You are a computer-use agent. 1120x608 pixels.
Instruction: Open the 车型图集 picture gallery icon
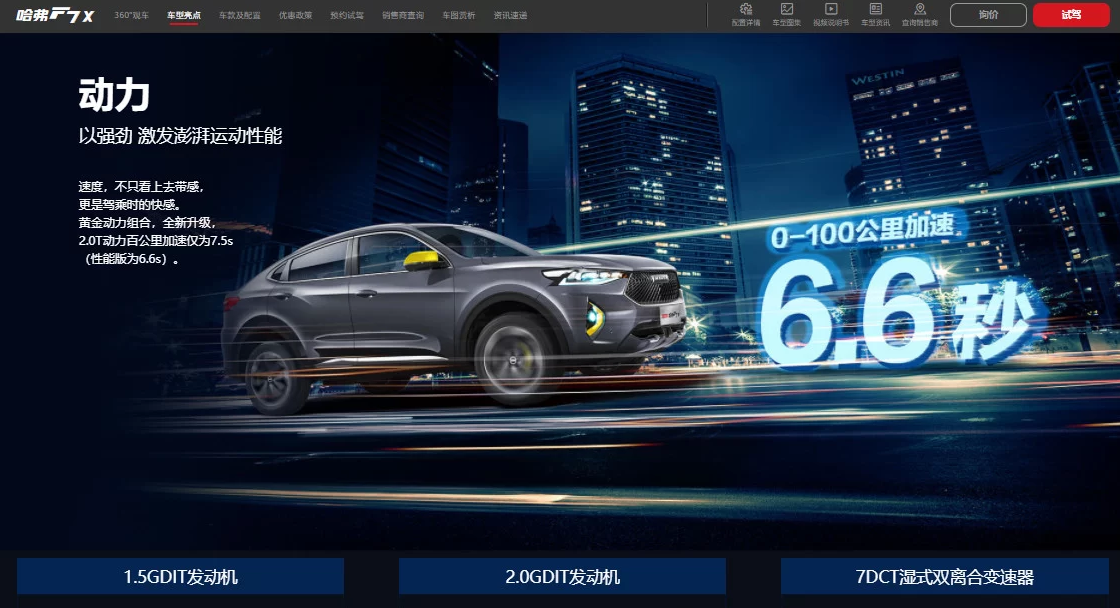(786, 9)
